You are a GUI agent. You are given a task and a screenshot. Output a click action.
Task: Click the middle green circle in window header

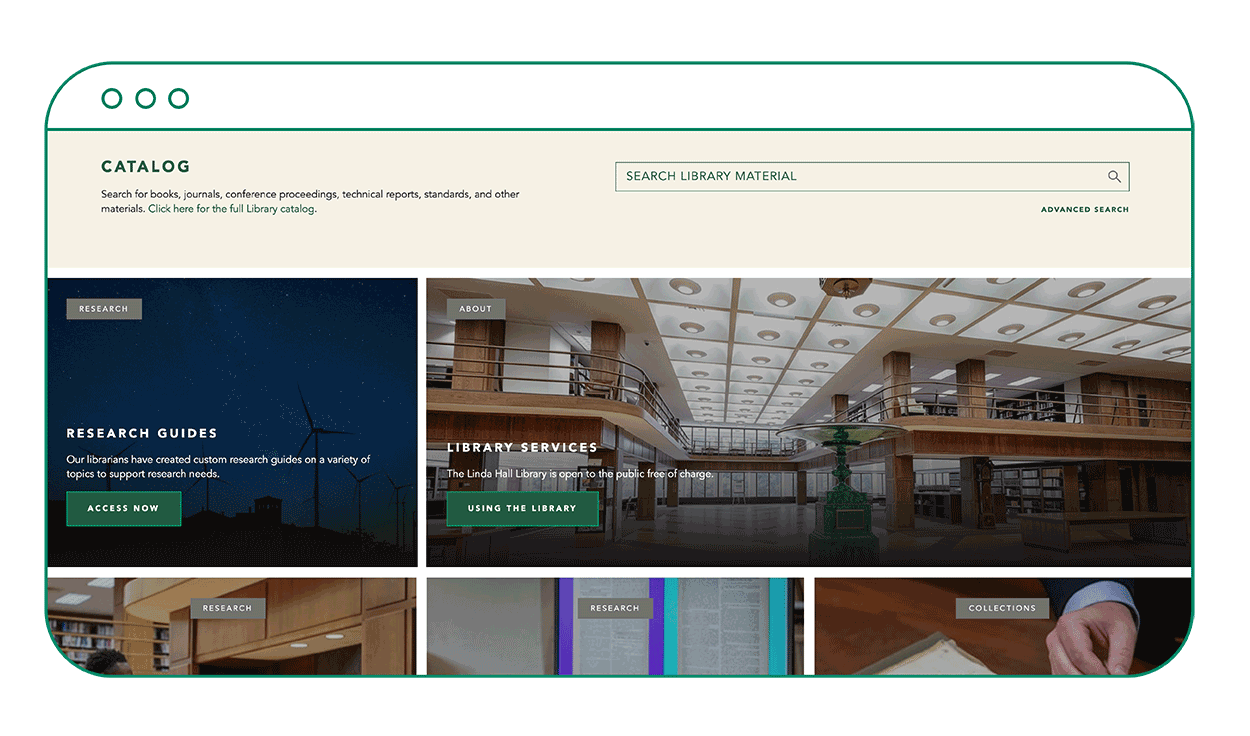coord(145,98)
